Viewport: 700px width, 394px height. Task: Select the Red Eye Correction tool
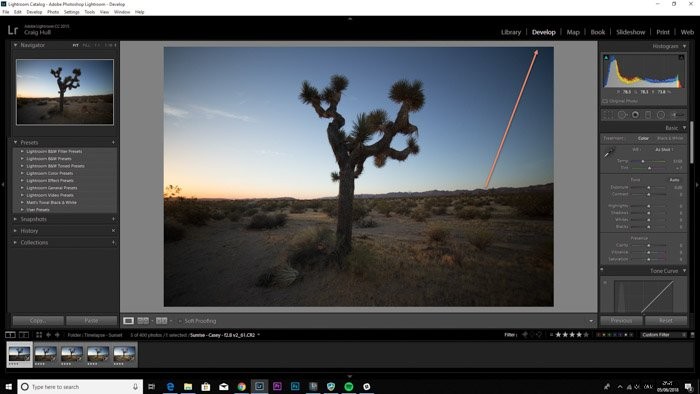(635, 115)
